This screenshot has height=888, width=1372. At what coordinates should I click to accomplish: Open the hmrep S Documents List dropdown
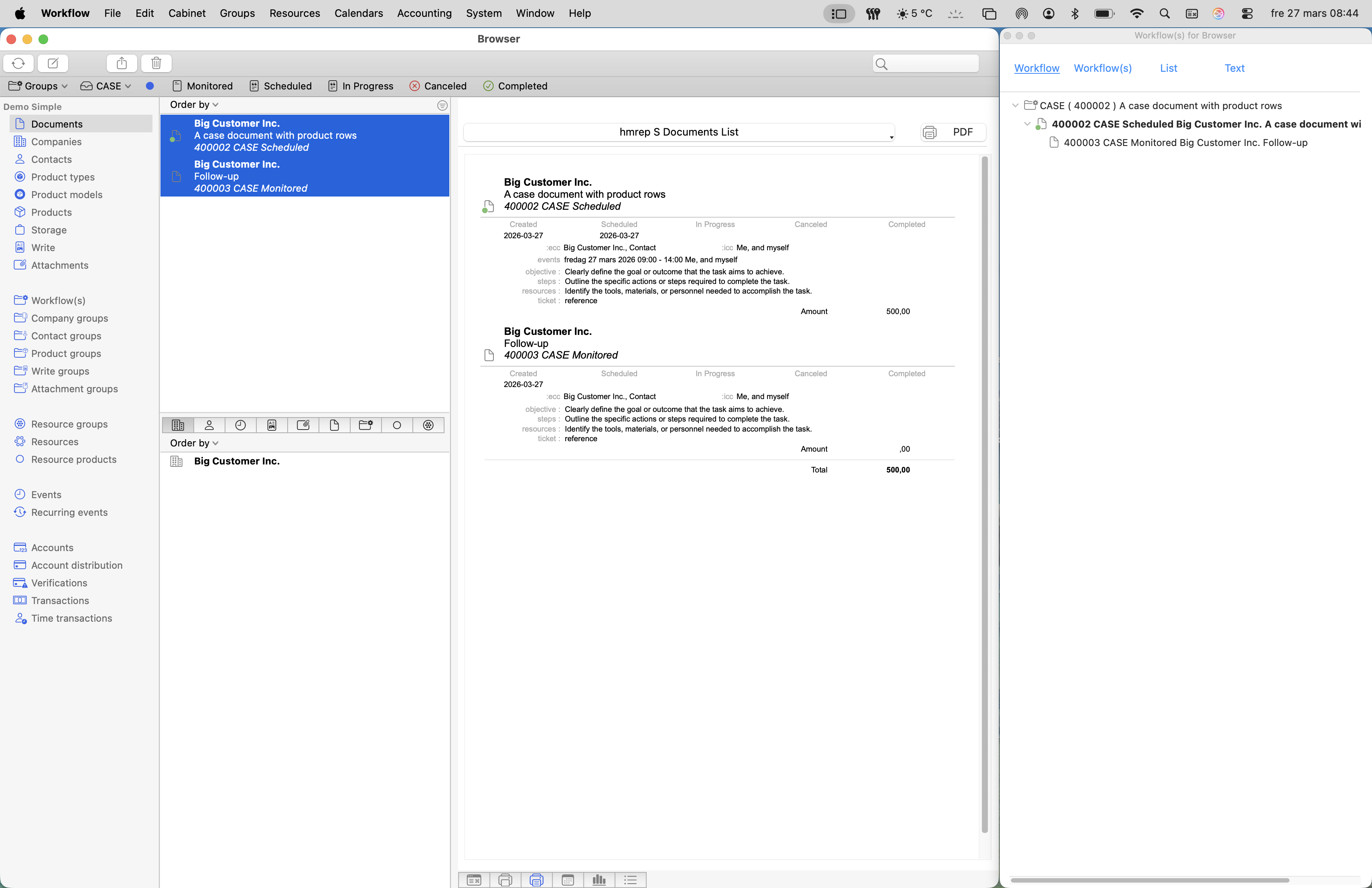click(679, 132)
